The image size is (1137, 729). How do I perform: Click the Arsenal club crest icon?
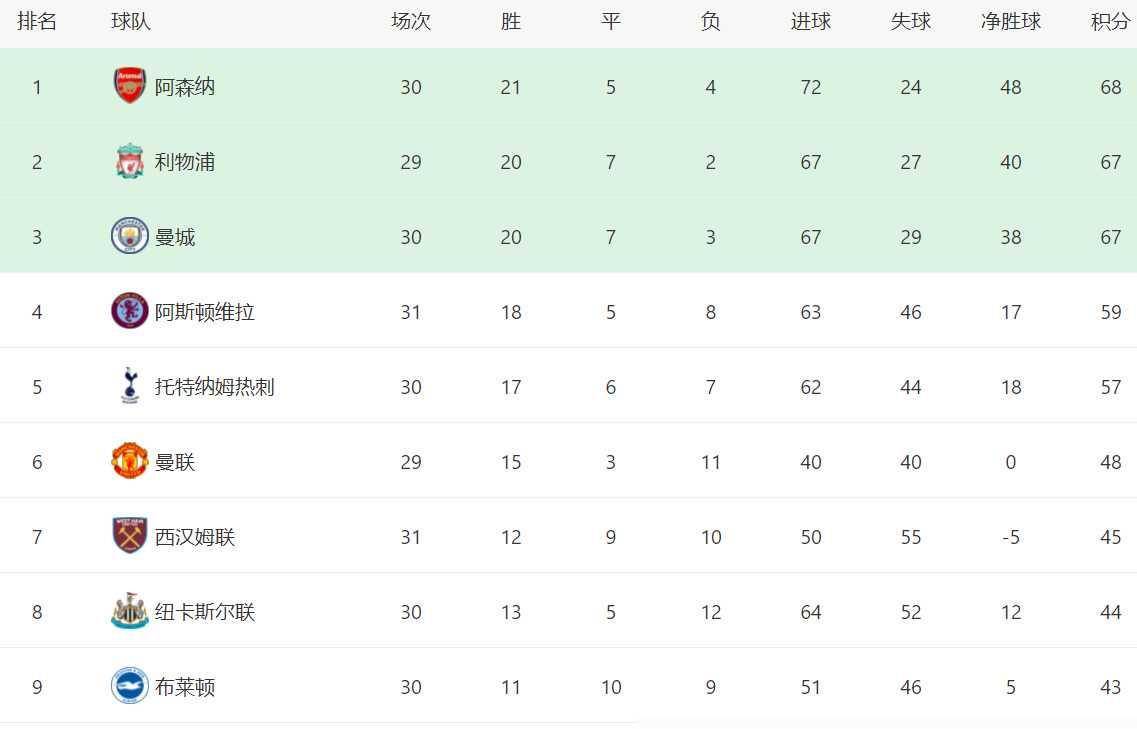coord(130,86)
